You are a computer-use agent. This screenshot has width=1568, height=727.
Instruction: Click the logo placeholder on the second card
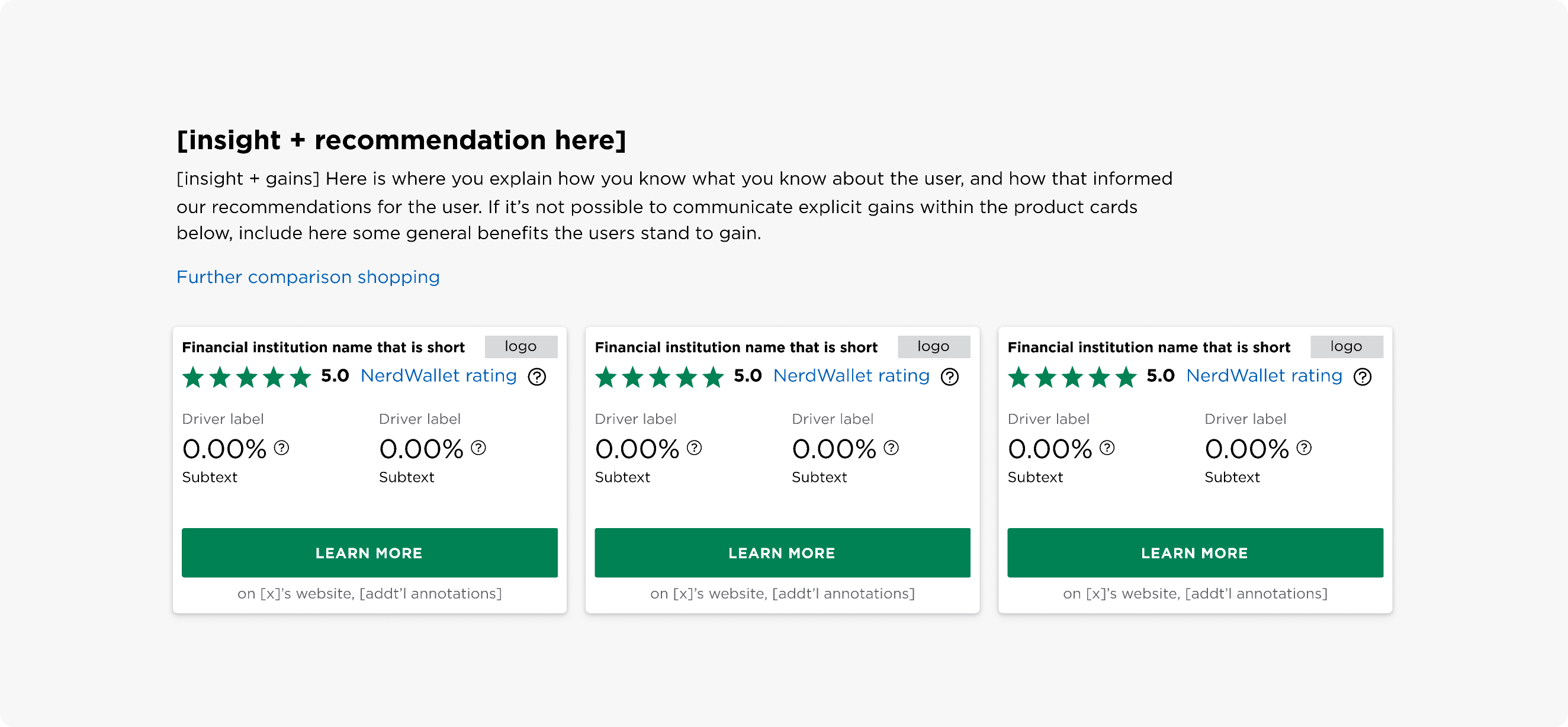[934, 347]
